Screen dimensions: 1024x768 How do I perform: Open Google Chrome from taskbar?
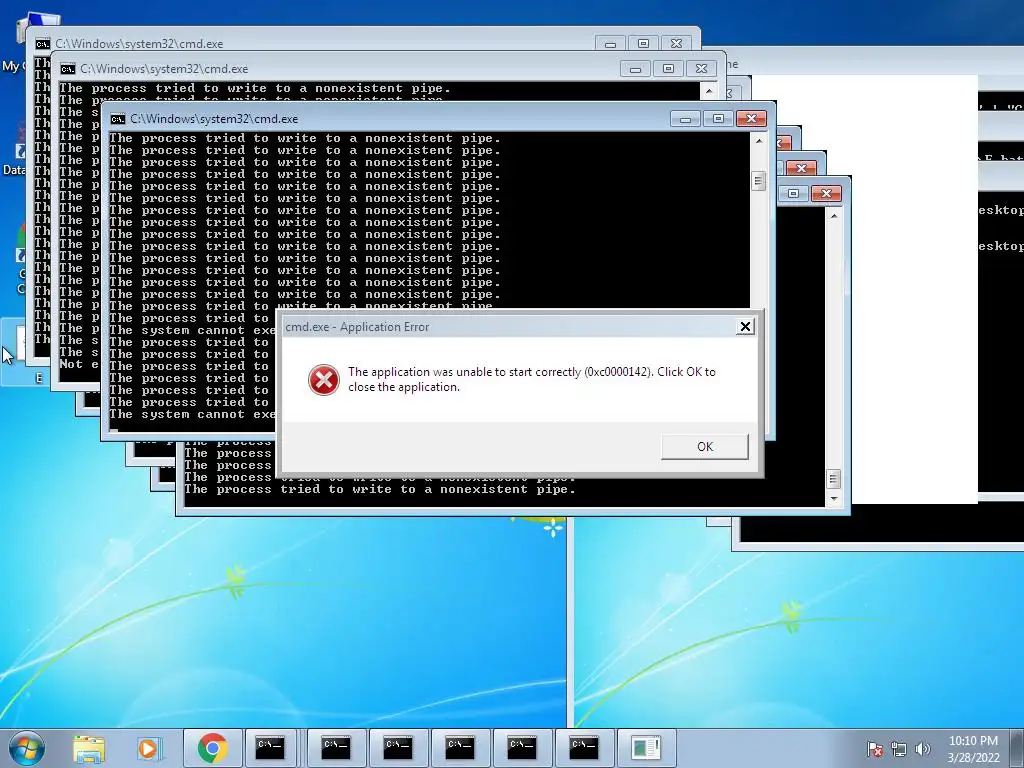point(212,748)
